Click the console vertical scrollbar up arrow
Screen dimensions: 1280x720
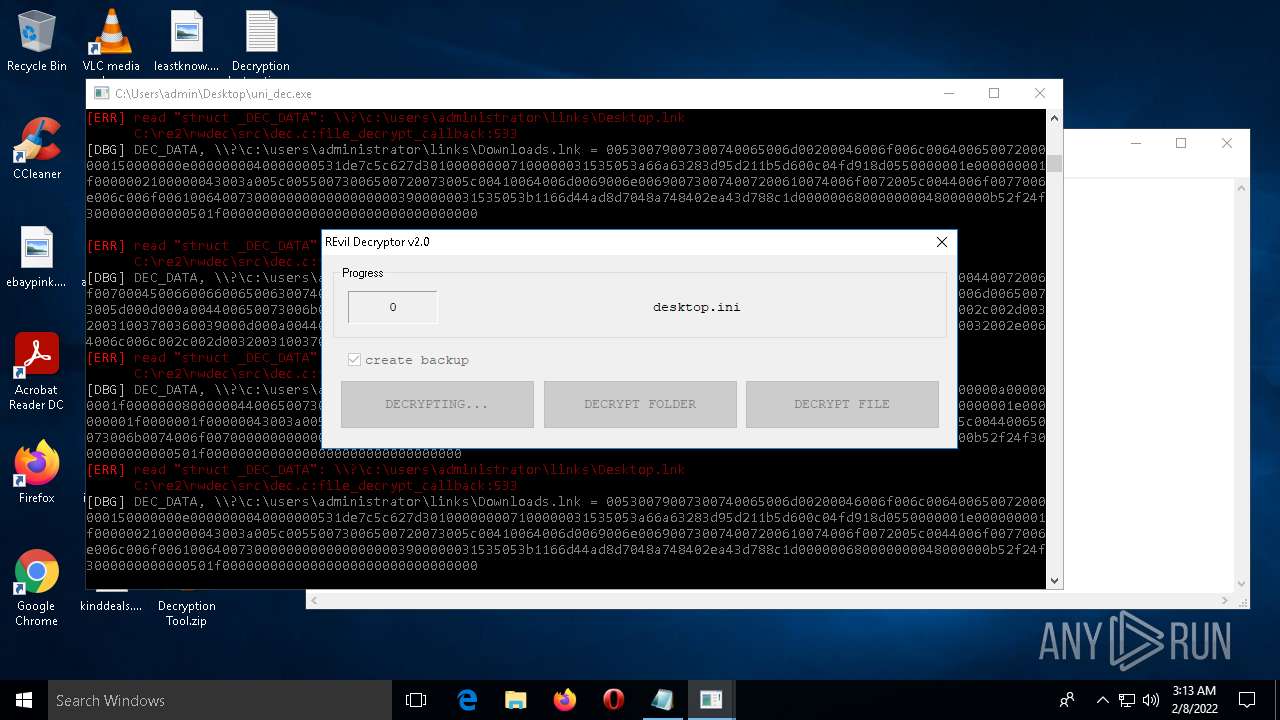(x=1054, y=119)
